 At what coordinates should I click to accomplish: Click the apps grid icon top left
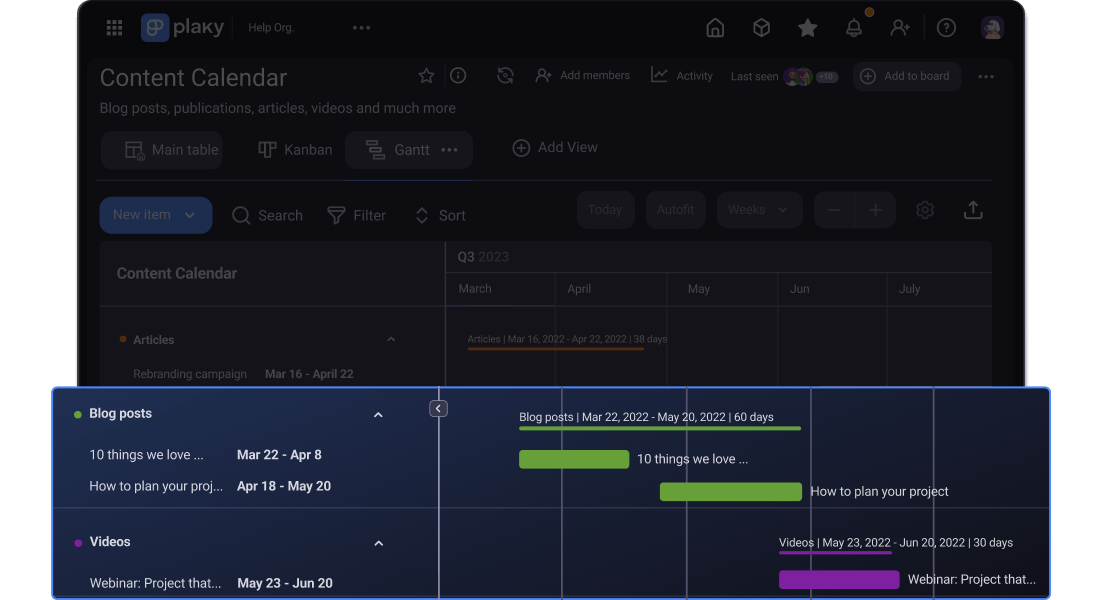point(114,27)
